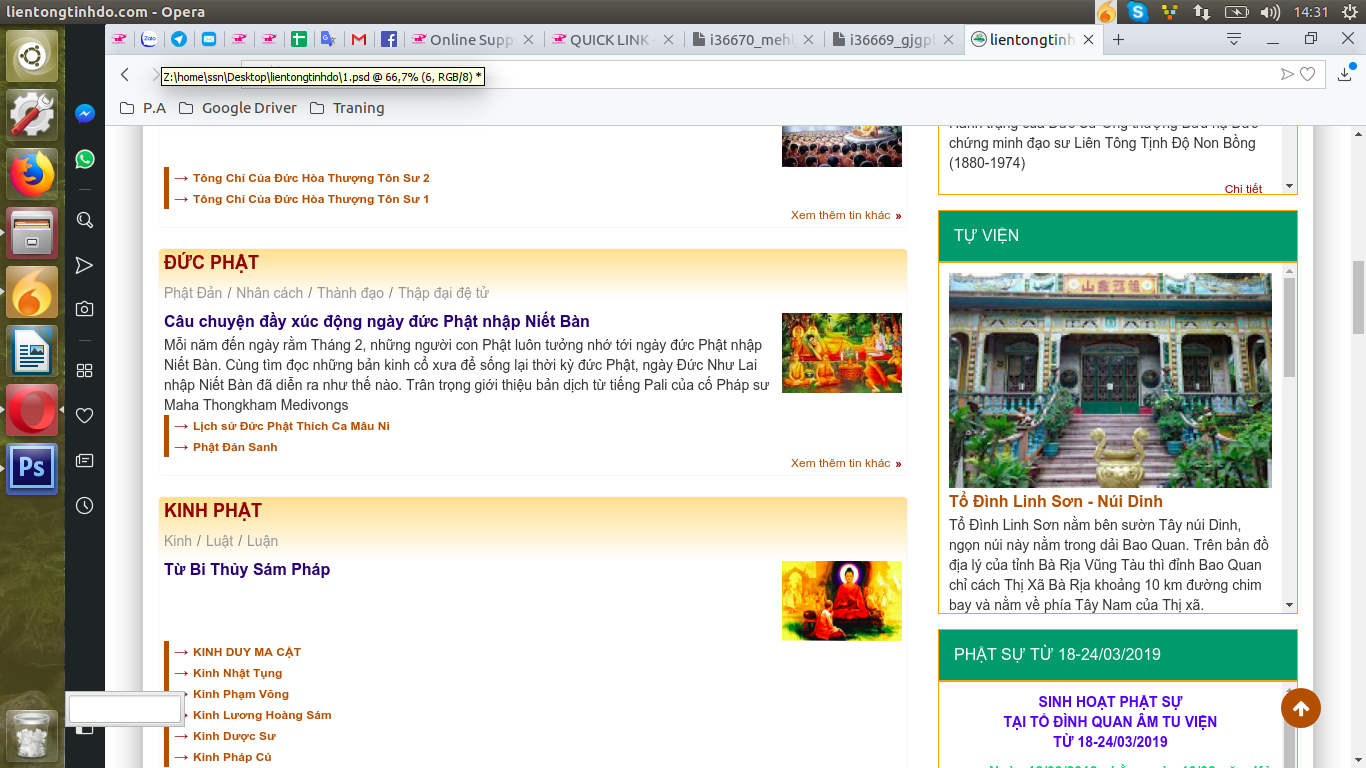Open the P.A bookmarks folder
1366x768 pixels.
tap(143, 108)
